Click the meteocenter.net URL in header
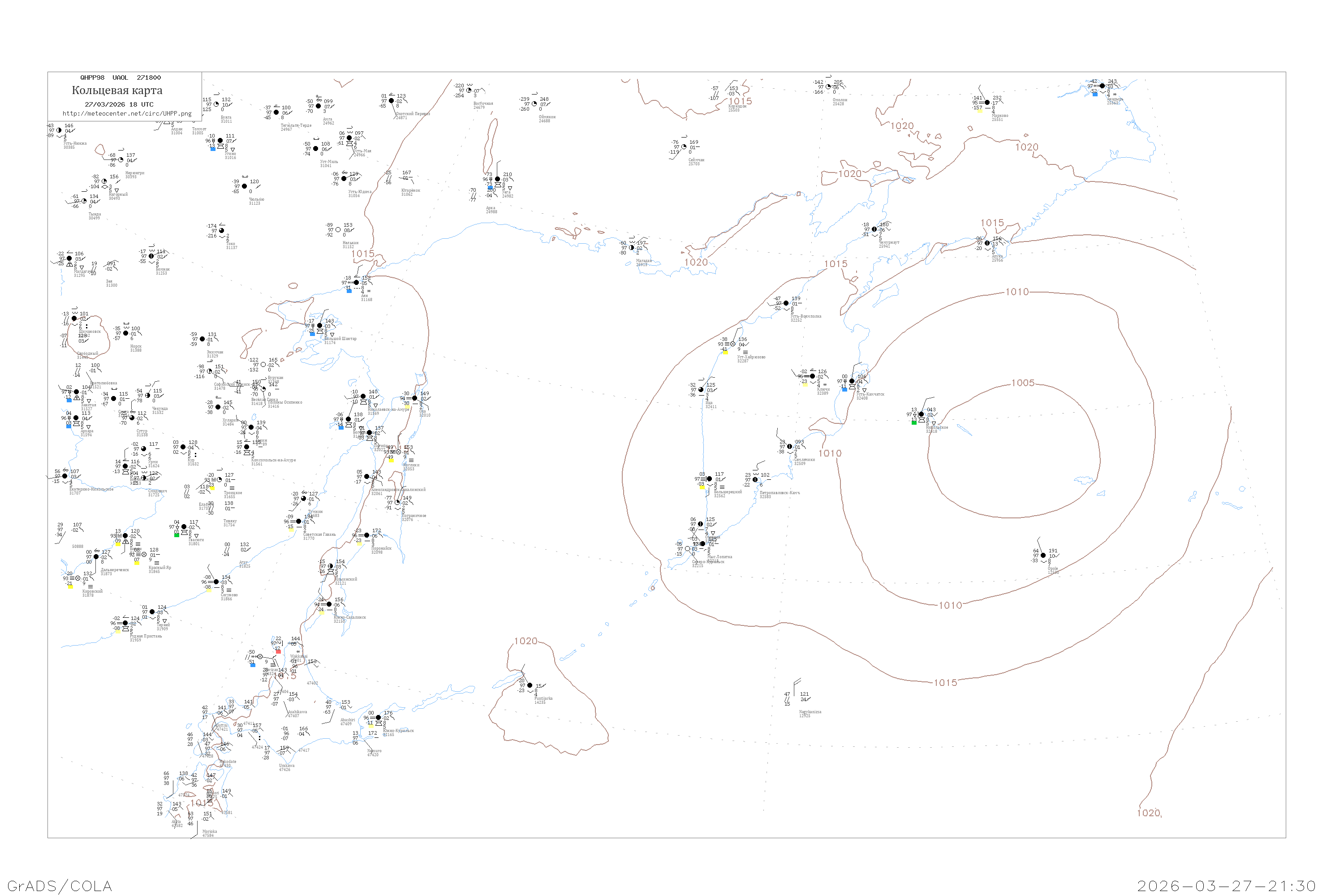Image resolution: width=1344 pixels, height=896 pixels. point(127,113)
